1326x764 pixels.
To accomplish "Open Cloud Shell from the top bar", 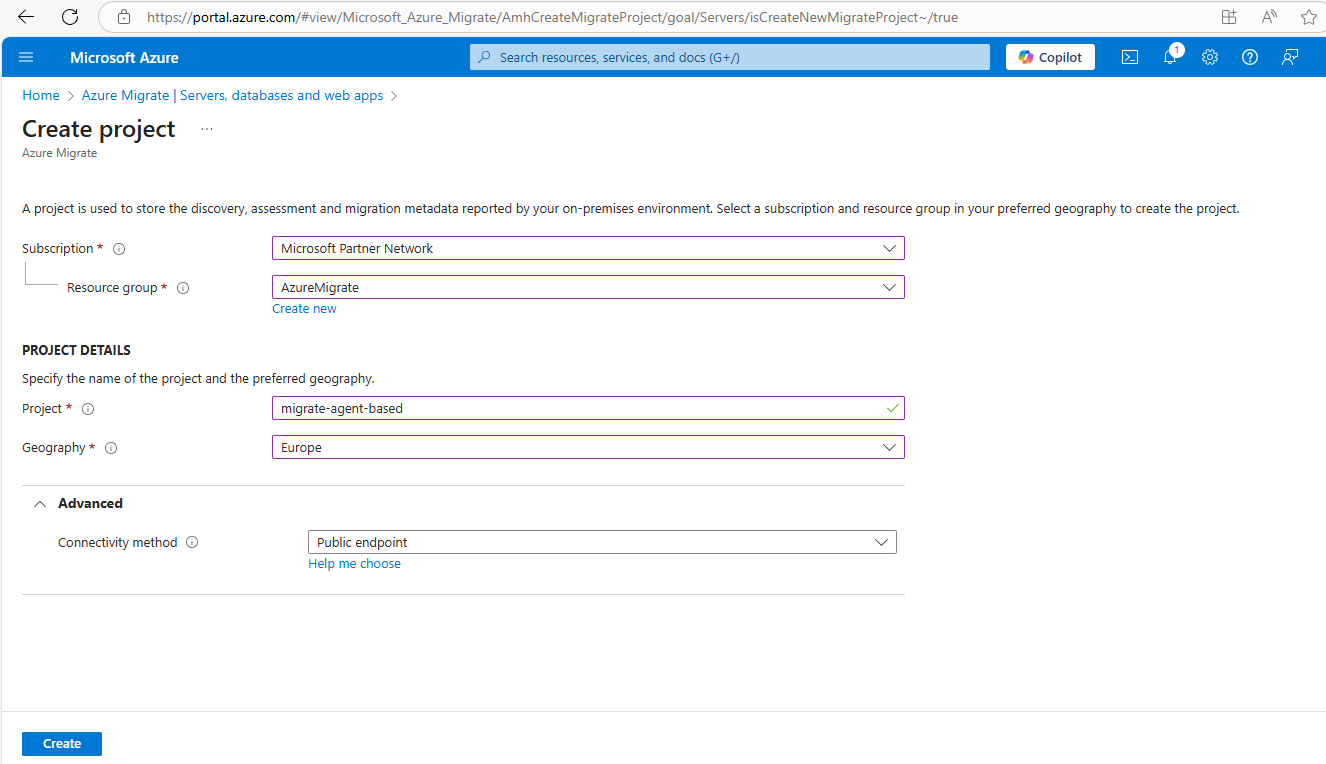I will [1129, 57].
